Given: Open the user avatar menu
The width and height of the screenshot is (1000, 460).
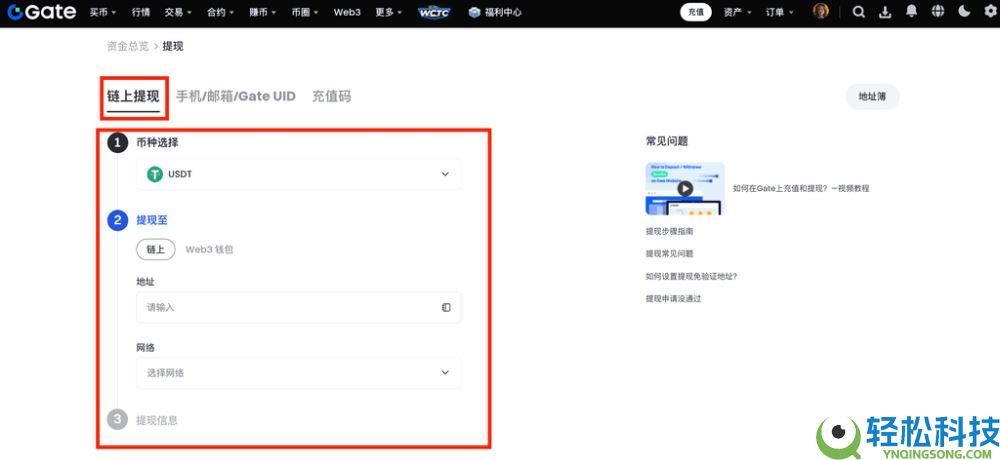Looking at the screenshot, I should 821,11.
